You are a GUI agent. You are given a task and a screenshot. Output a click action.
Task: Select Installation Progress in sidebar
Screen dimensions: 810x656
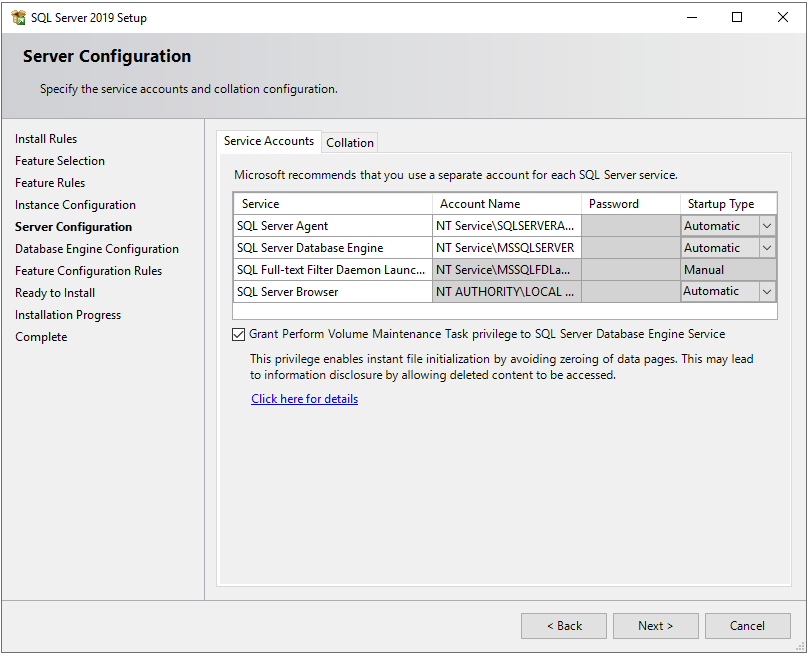(67, 314)
